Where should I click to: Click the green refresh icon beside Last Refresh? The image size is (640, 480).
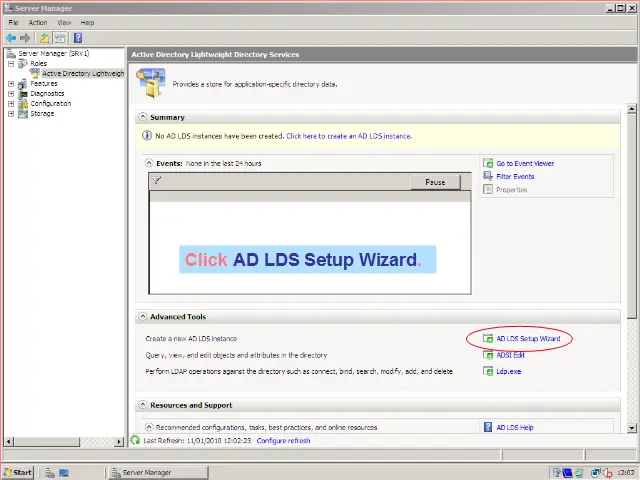(135, 440)
